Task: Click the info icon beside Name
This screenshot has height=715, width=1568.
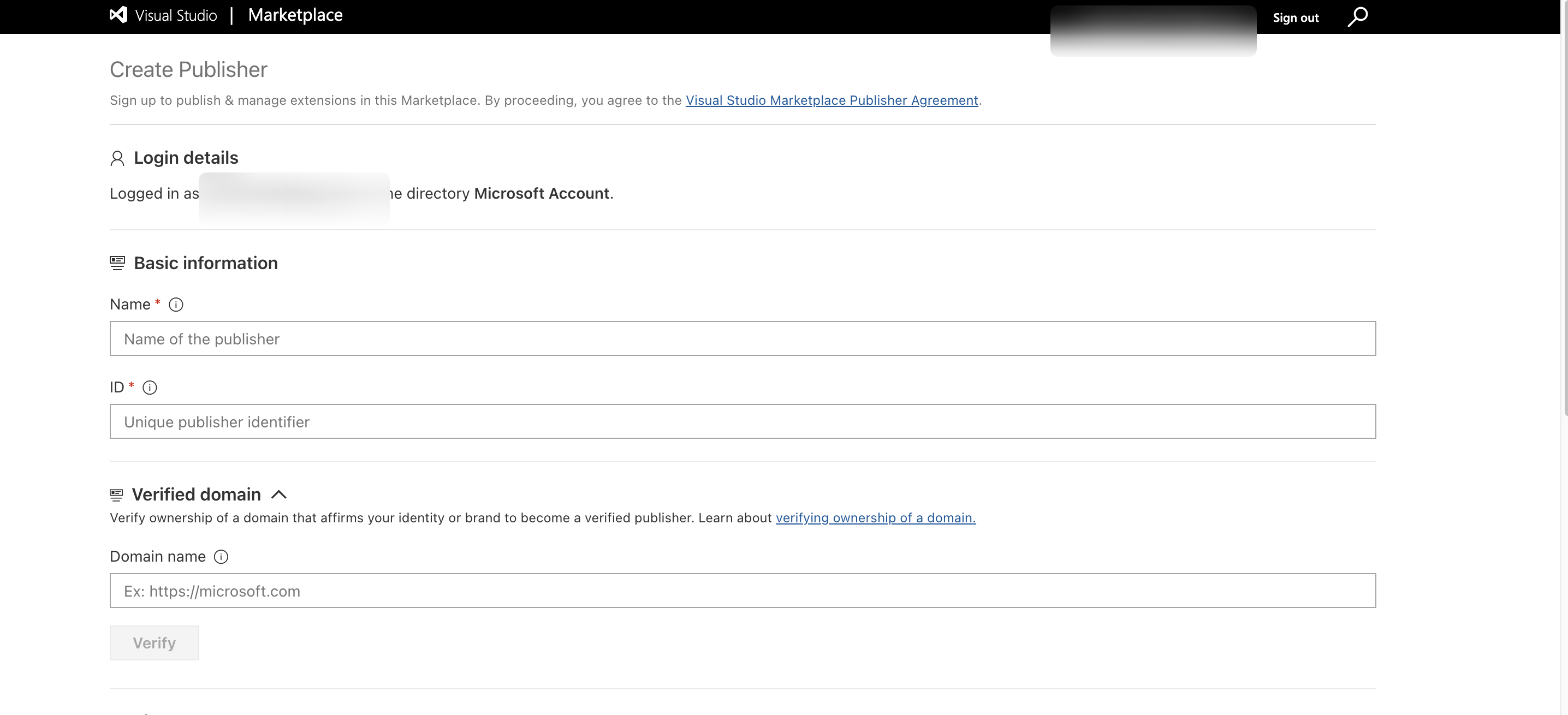Action: pos(176,305)
